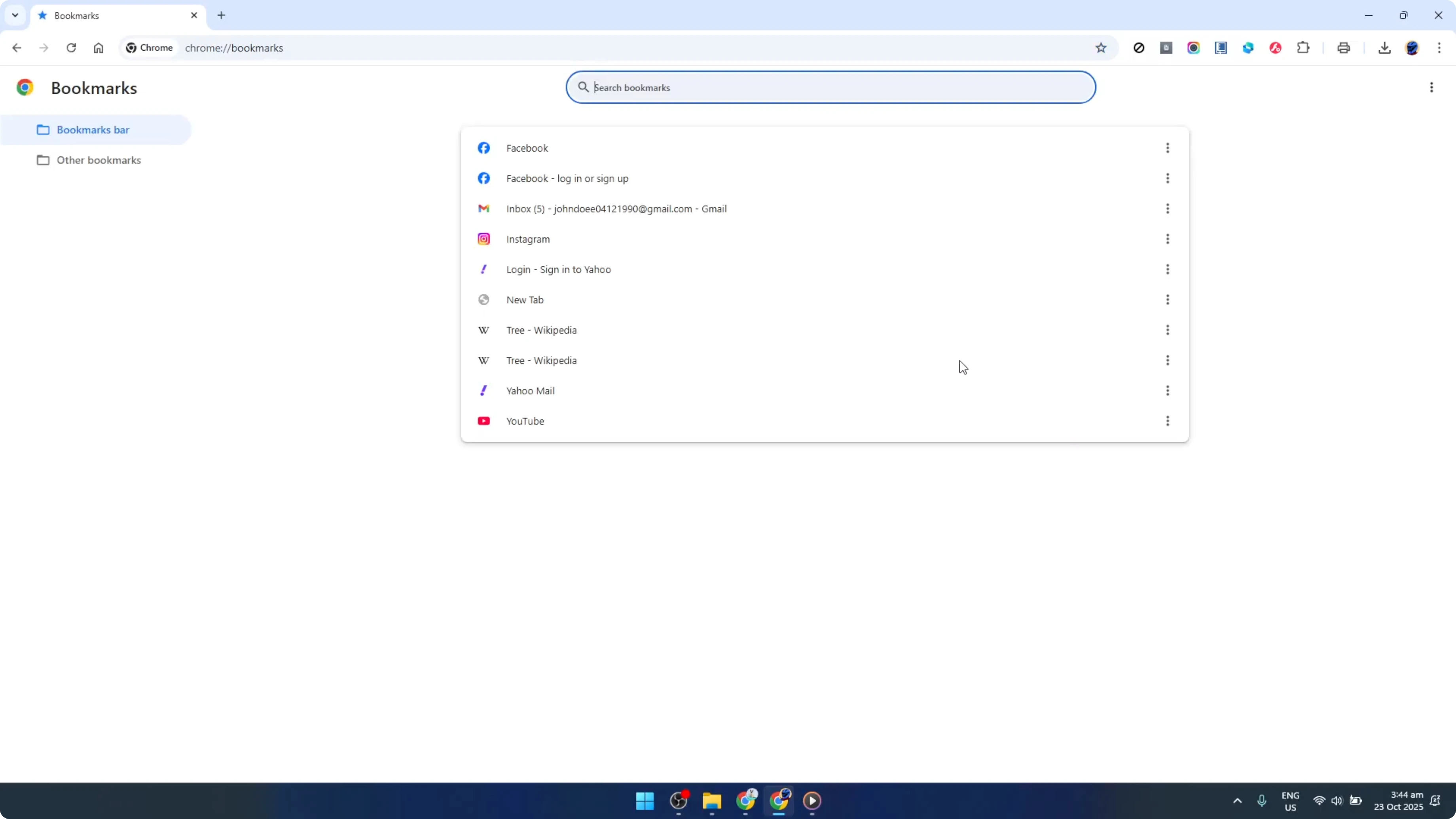Screen dimensions: 1456x819
Task: Open the volume control in system tray
Action: 1337,801
